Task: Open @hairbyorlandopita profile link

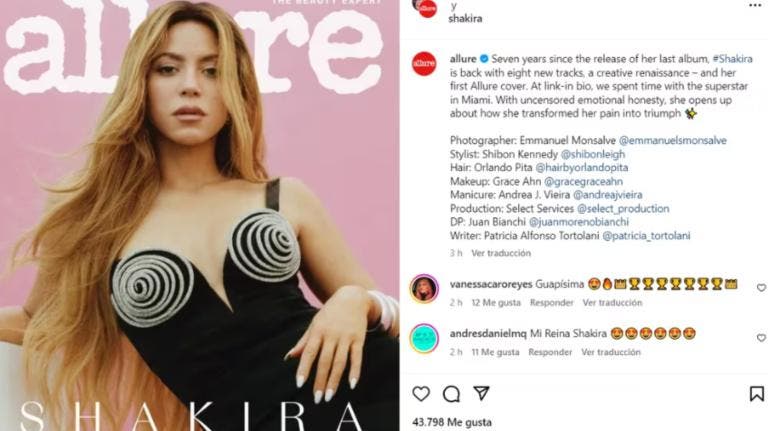Action: pos(581,167)
